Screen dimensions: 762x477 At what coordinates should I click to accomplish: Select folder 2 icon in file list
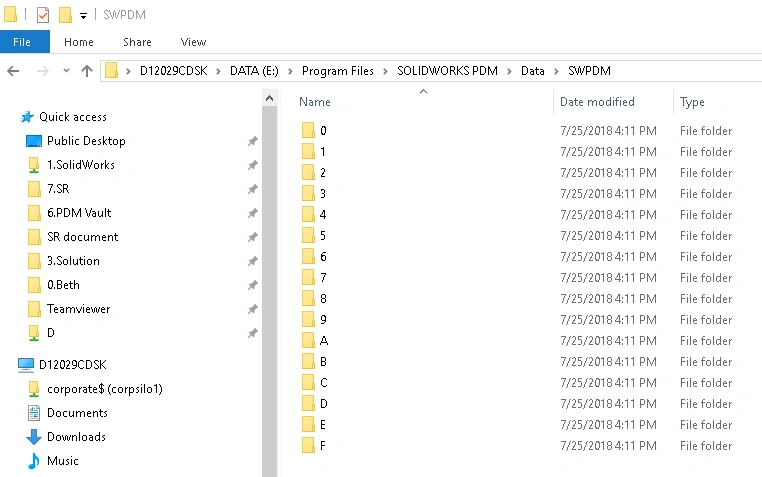pyautogui.click(x=308, y=172)
